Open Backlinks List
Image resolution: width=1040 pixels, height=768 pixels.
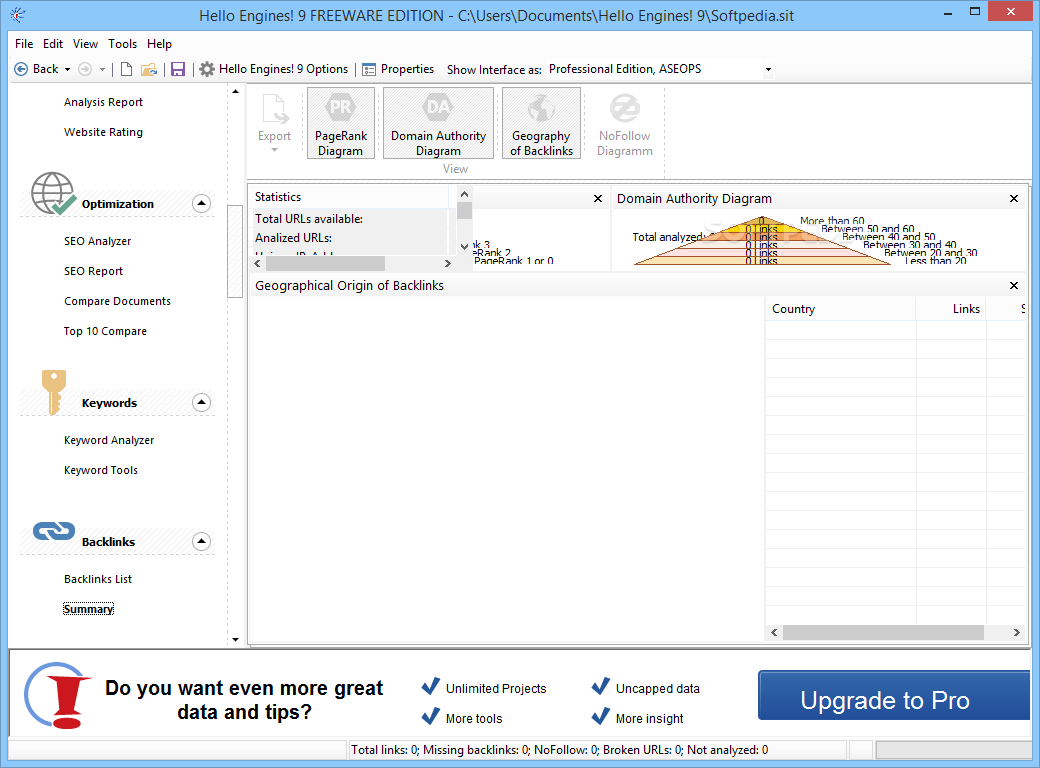(x=98, y=579)
